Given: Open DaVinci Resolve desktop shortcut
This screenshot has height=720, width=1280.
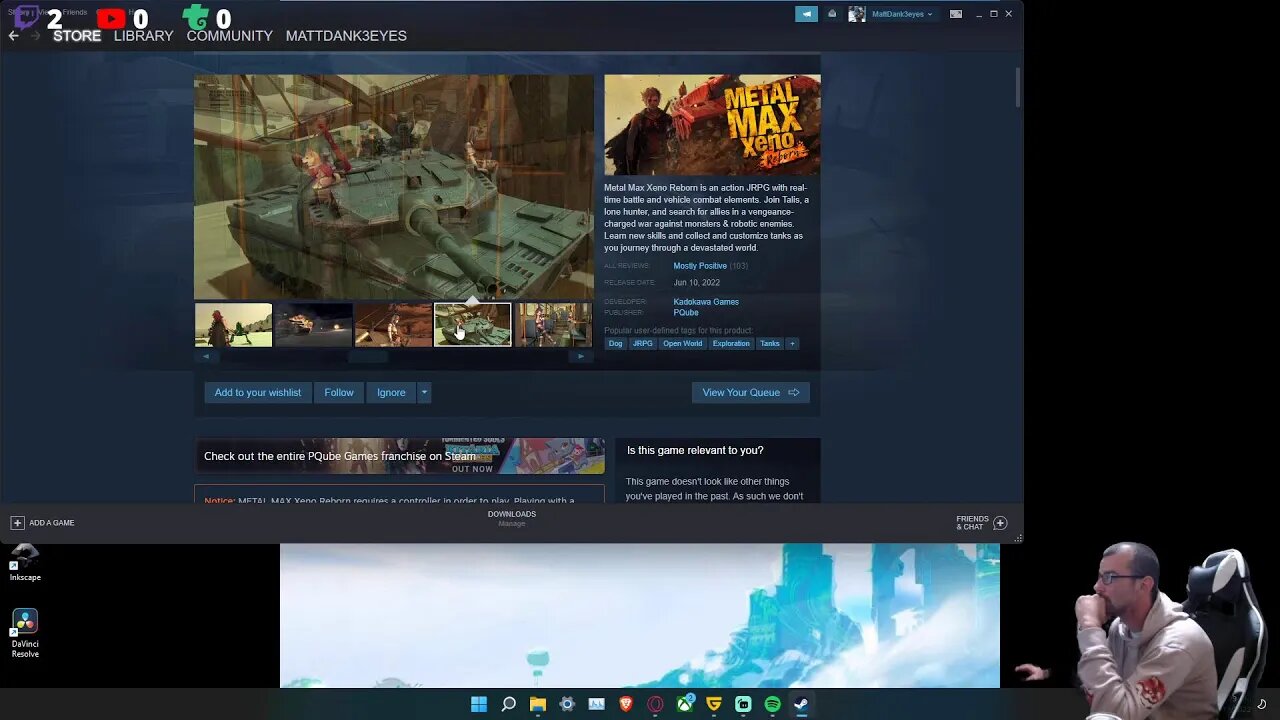Looking at the screenshot, I should pos(25,634).
